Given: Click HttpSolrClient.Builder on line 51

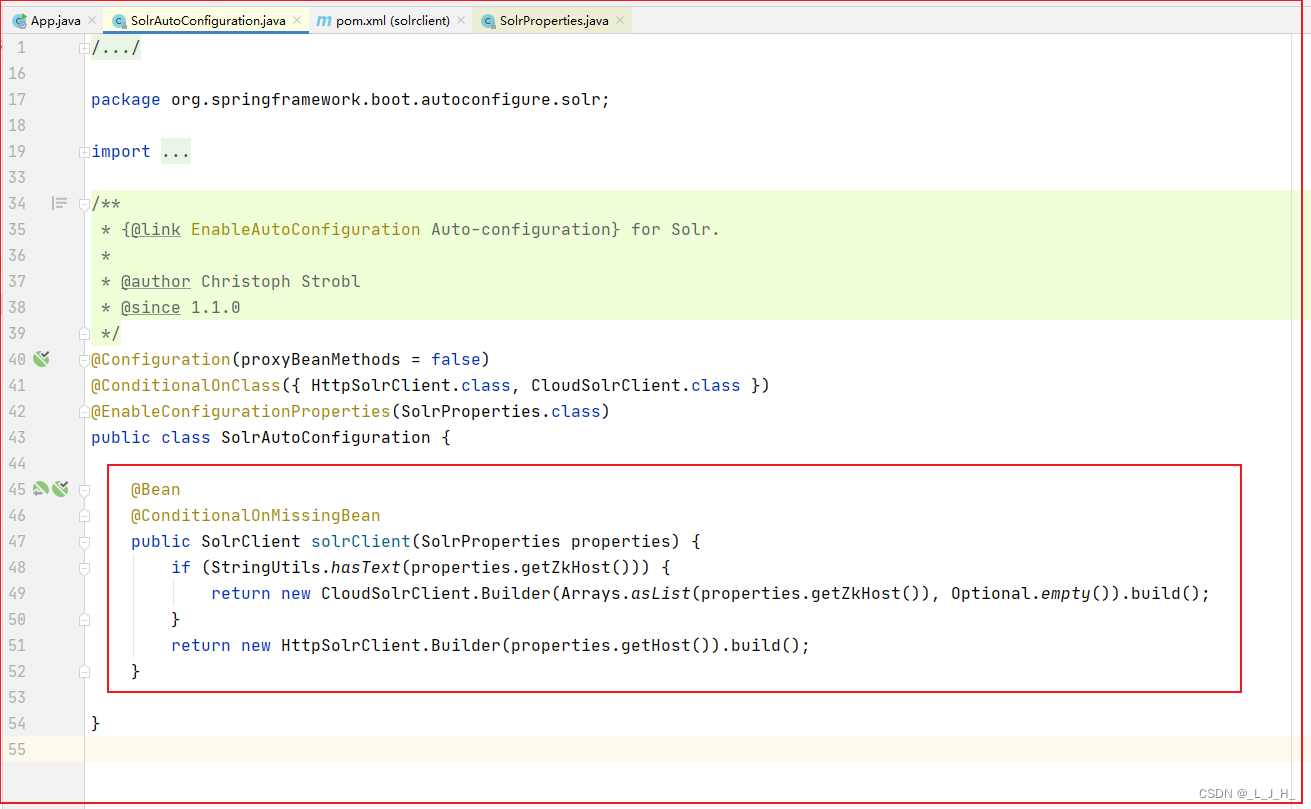Looking at the screenshot, I should [x=391, y=645].
